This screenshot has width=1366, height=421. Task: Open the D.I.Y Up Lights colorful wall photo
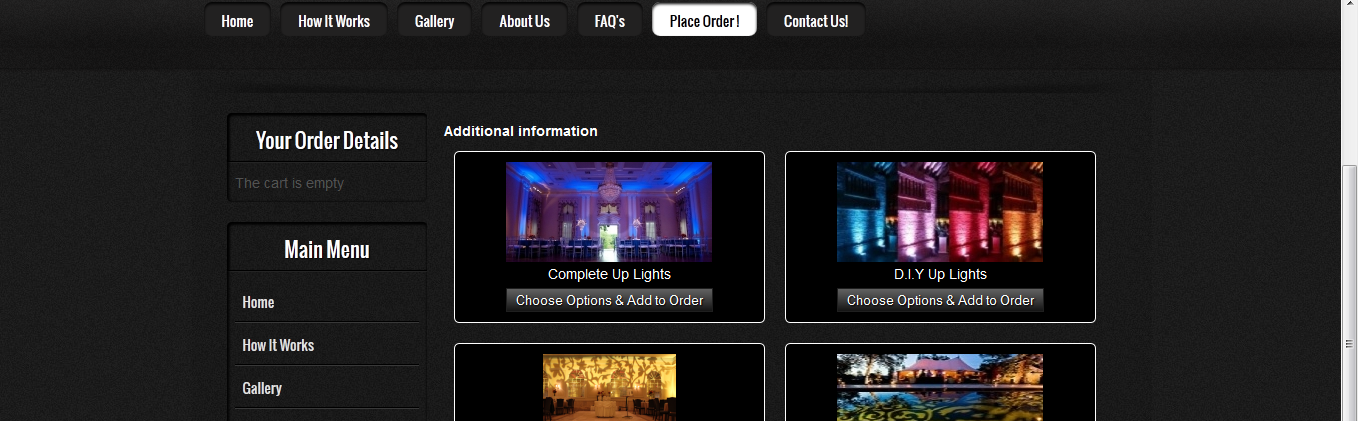pos(940,212)
